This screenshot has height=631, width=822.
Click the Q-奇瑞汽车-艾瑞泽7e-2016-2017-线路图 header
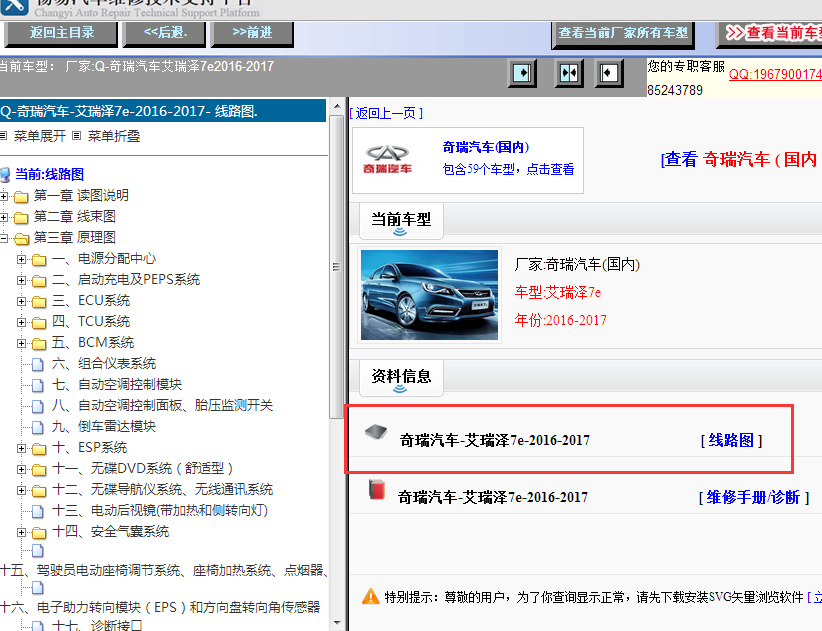coord(163,111)
